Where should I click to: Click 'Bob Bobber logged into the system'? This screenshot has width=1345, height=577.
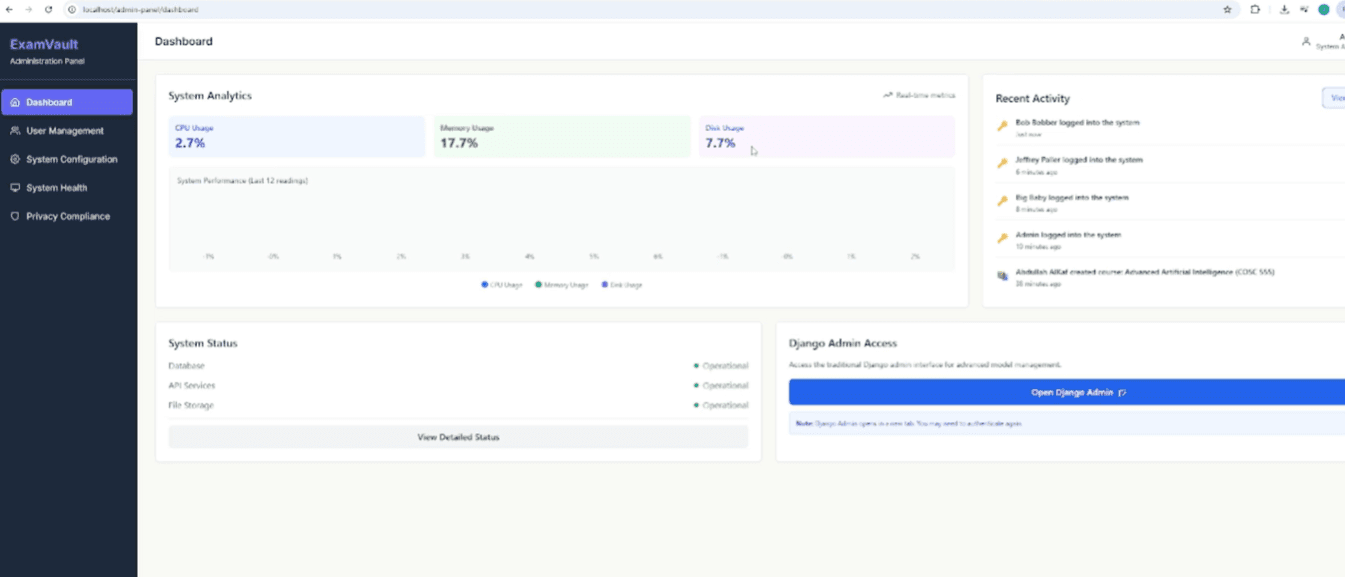tap(1077, 122)
